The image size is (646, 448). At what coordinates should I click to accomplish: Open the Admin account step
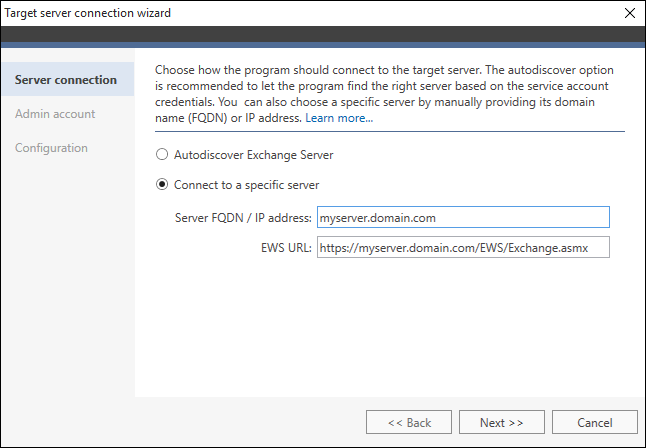[x=55, y=114]
